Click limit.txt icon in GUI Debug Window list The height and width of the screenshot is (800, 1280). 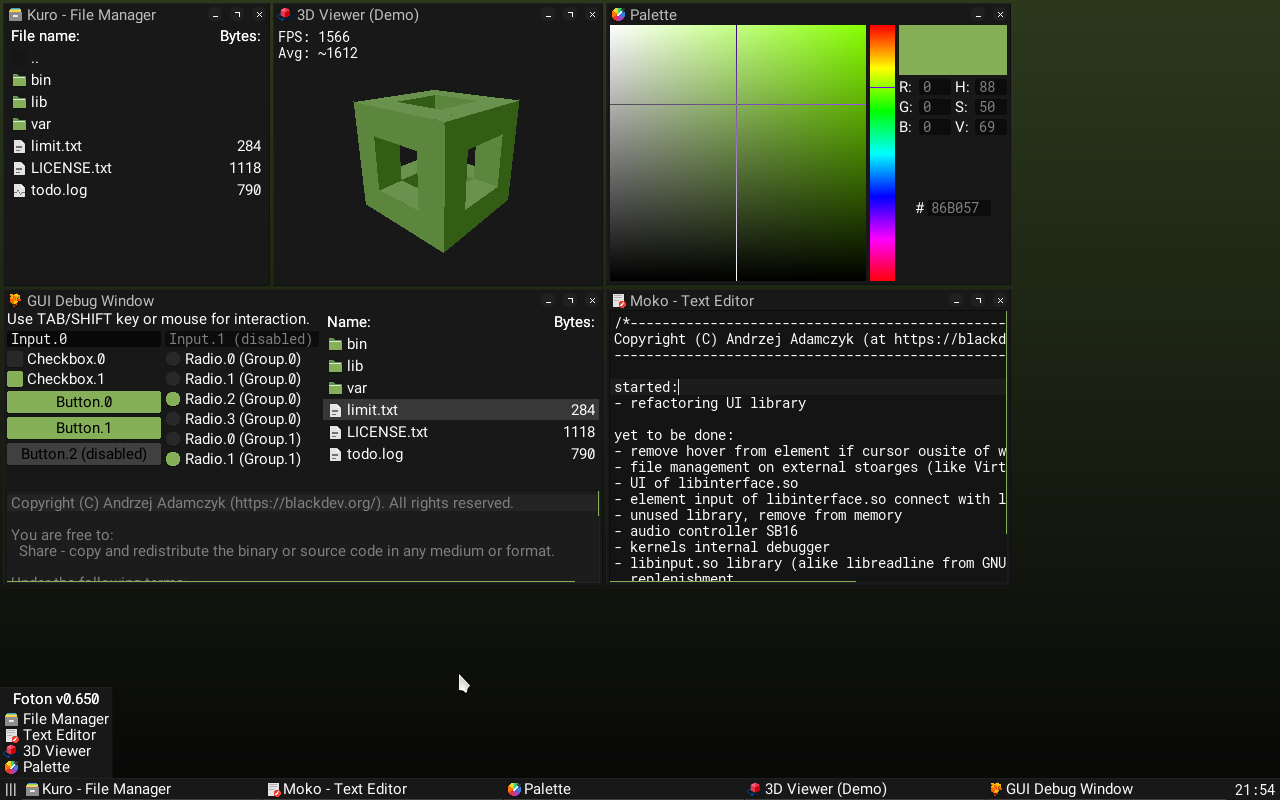336,410
